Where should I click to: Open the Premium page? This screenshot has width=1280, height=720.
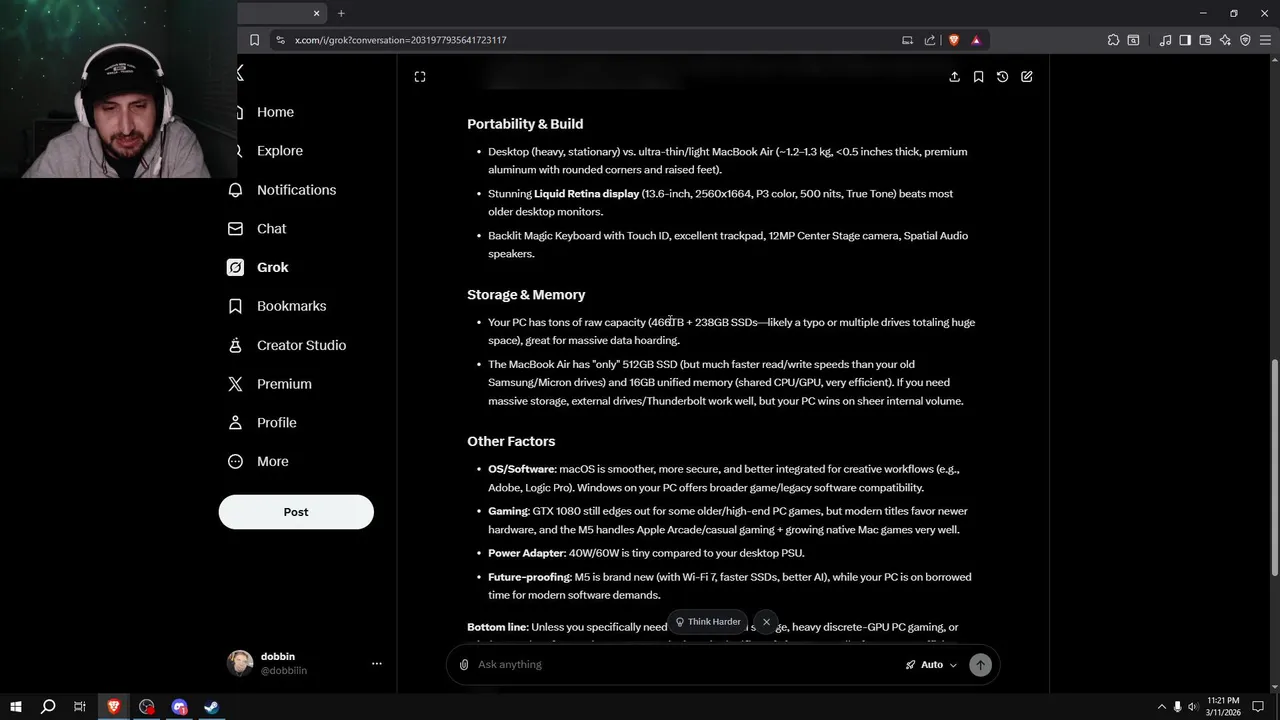click(284, 384)
